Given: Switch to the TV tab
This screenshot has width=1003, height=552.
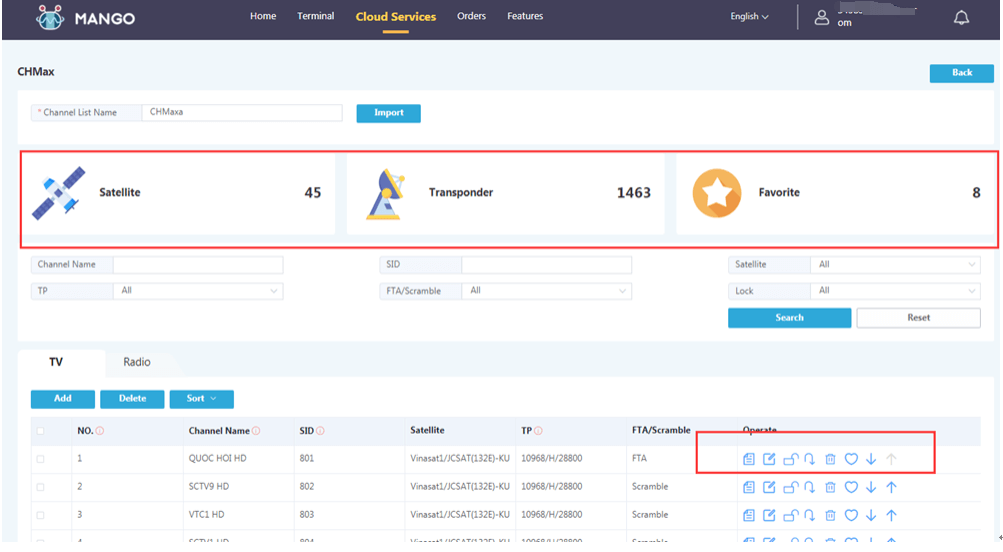Looking at the screenshot, I should (56, 362).
